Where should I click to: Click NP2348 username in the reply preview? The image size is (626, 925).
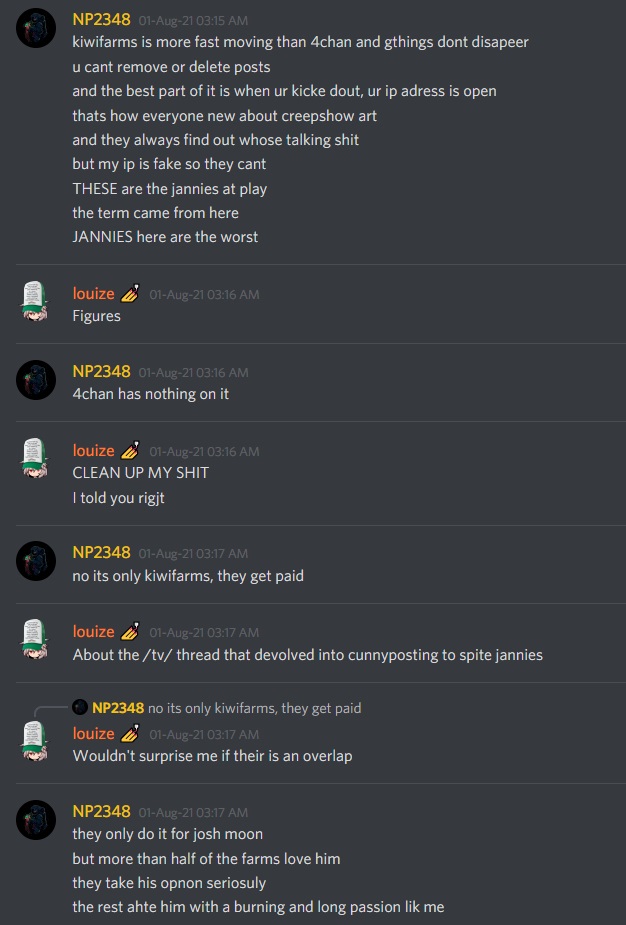pyautogui.click(x=118, y=708)
